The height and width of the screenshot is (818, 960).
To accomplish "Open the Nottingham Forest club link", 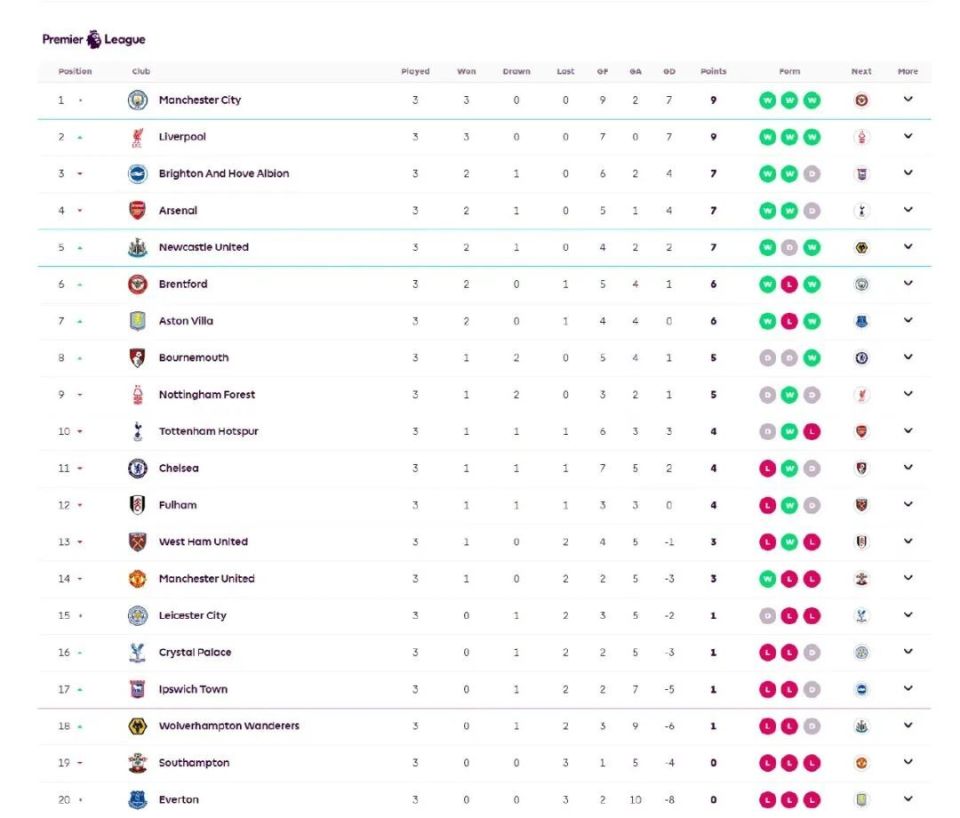I will 207,395.
